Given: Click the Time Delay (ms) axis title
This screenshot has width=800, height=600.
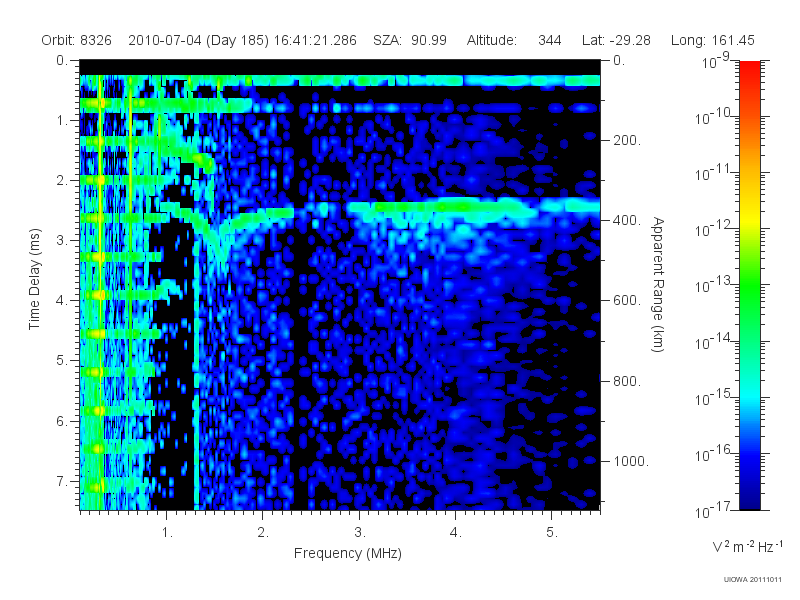Looking at the screenshot, I should (34, 279).
